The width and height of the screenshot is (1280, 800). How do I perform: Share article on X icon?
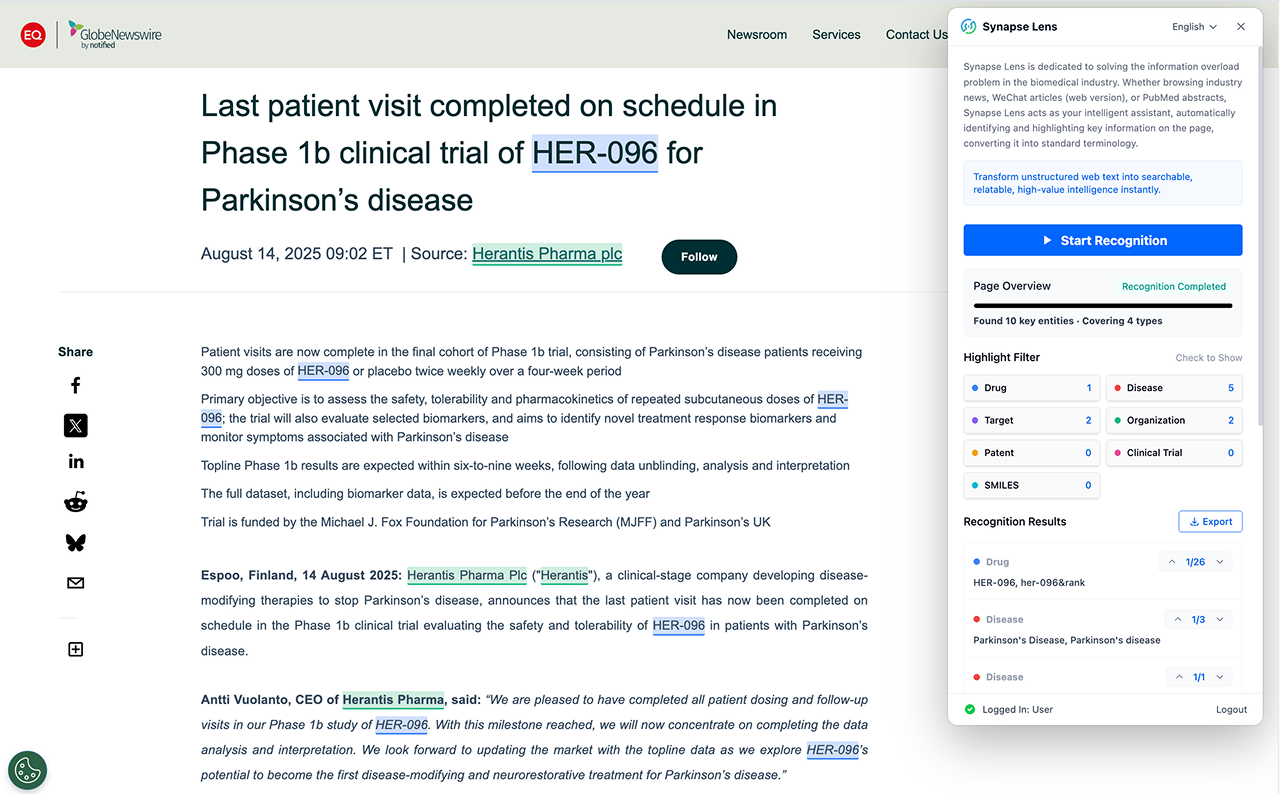point(75,426)
